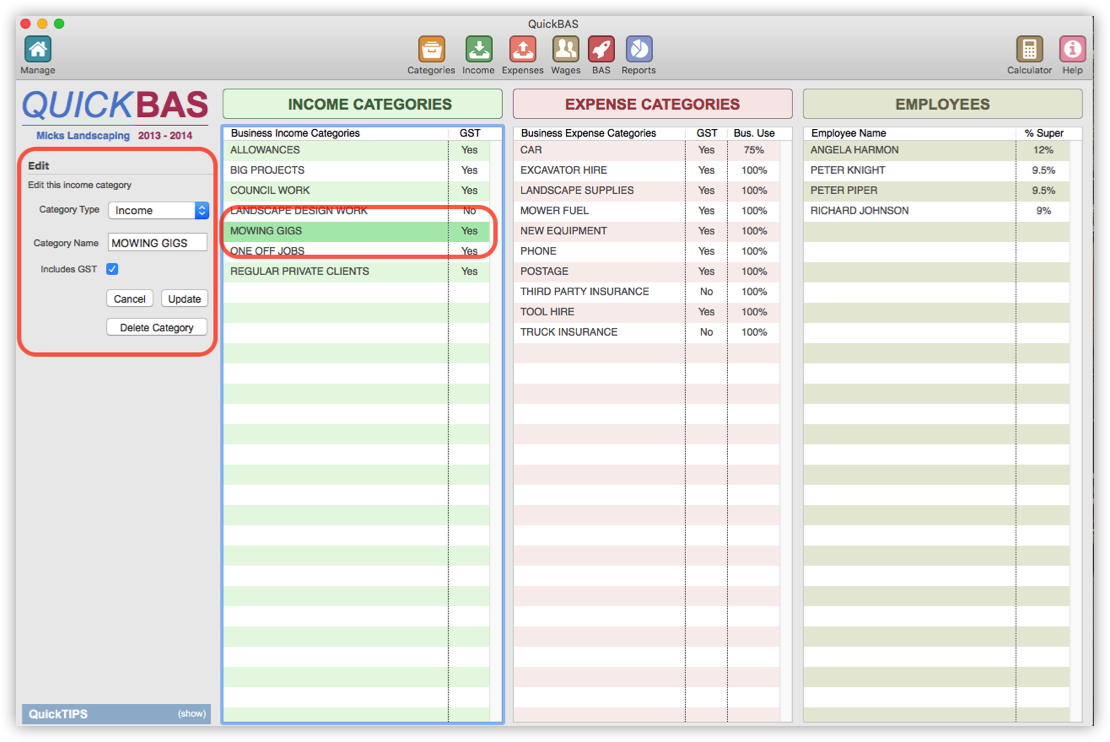Click inside the Category Name field
1110x742 pixels.
click(x=157, y=242)
